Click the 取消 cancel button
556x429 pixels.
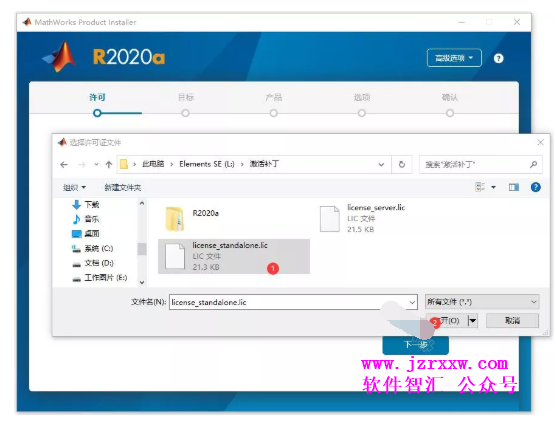pos(512,321)
